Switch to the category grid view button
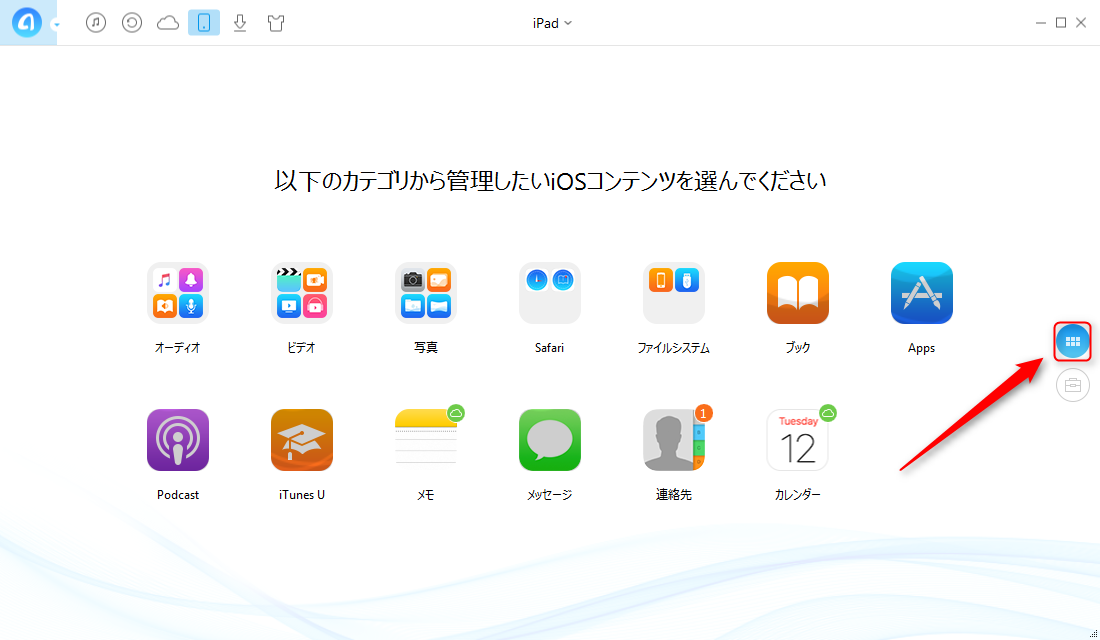The height and width of the screenshot is (640, 1100). [x=1073, y=342]
